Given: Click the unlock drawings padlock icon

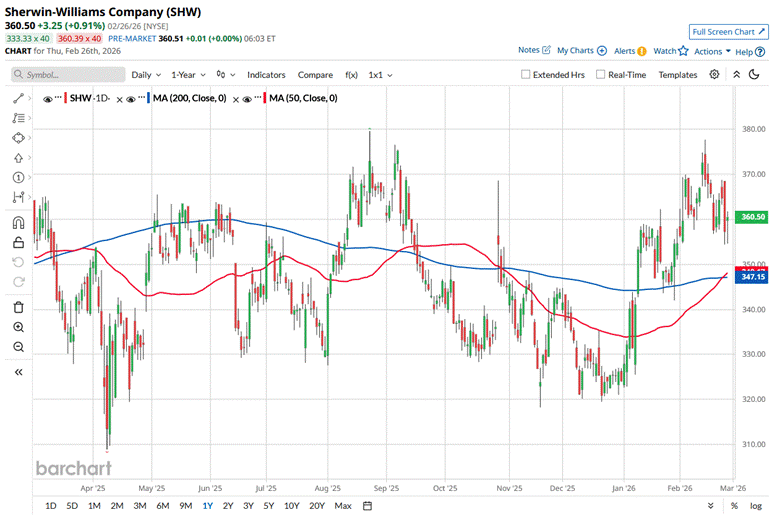Looking at the screenshot, I should pos(18,242).
